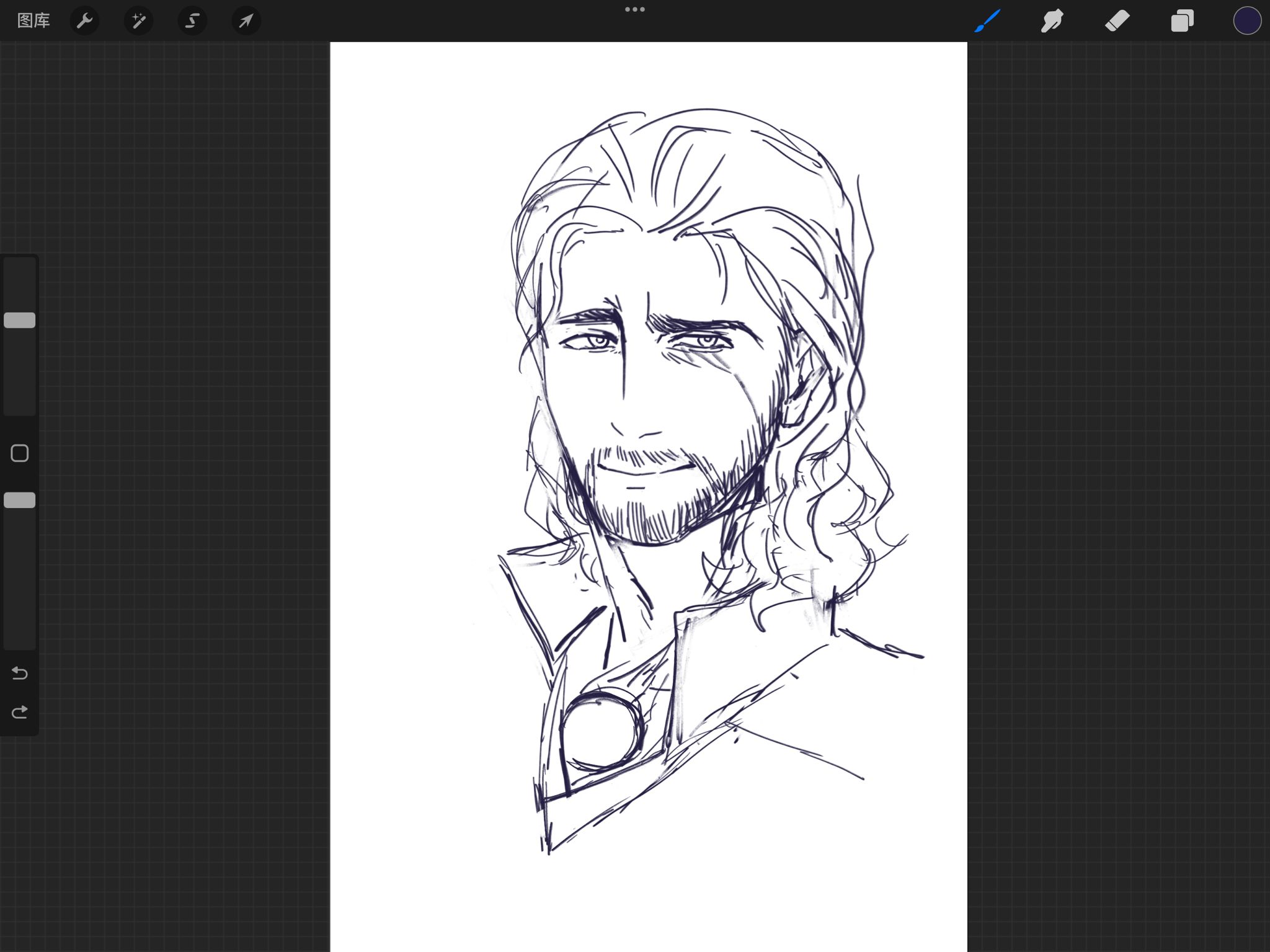Click the brush size slider handle

point(20,320)
